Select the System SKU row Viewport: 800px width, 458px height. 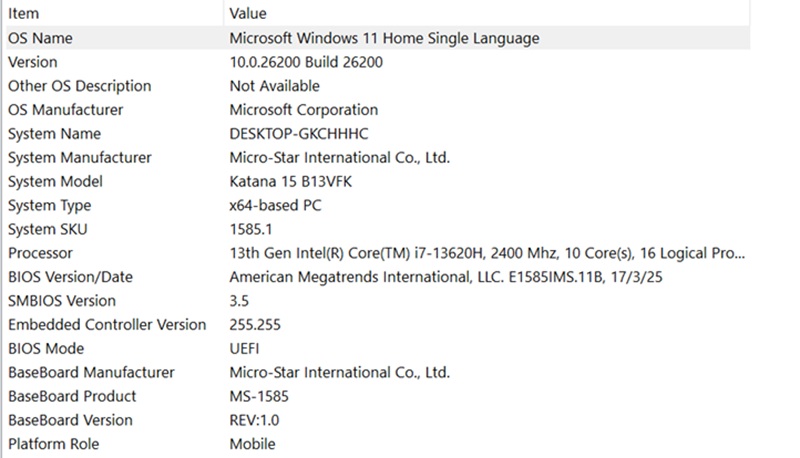(x=378, y=229)
